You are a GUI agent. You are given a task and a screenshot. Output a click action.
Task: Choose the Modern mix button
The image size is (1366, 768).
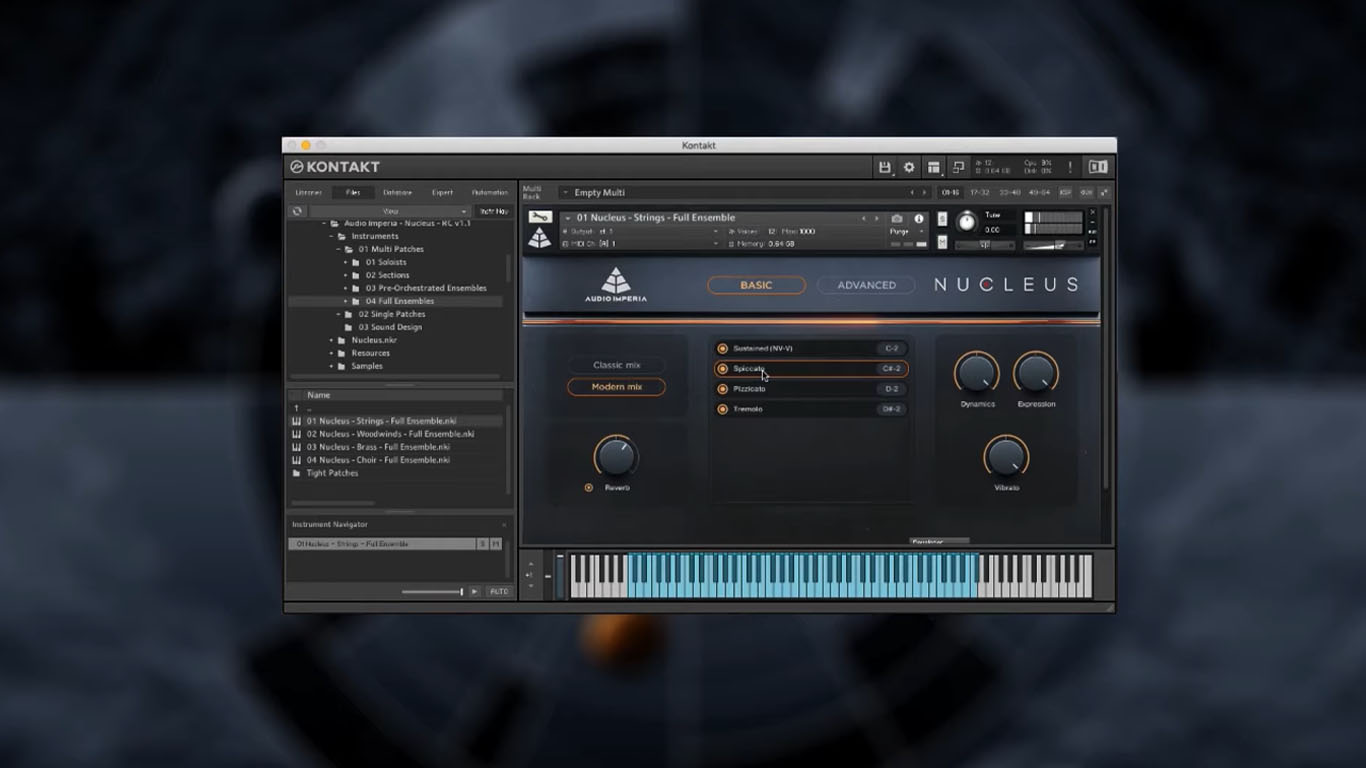coord(616,387)
